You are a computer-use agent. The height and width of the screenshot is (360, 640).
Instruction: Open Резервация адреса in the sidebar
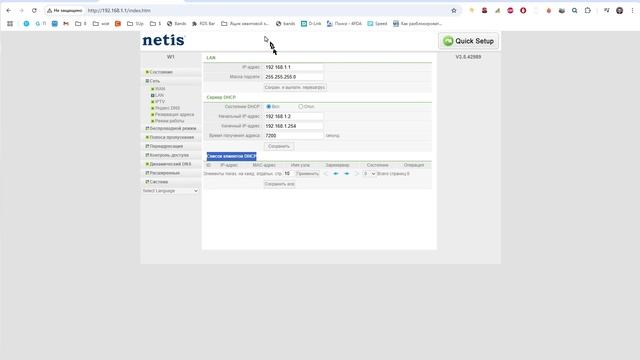click(173, 115)
